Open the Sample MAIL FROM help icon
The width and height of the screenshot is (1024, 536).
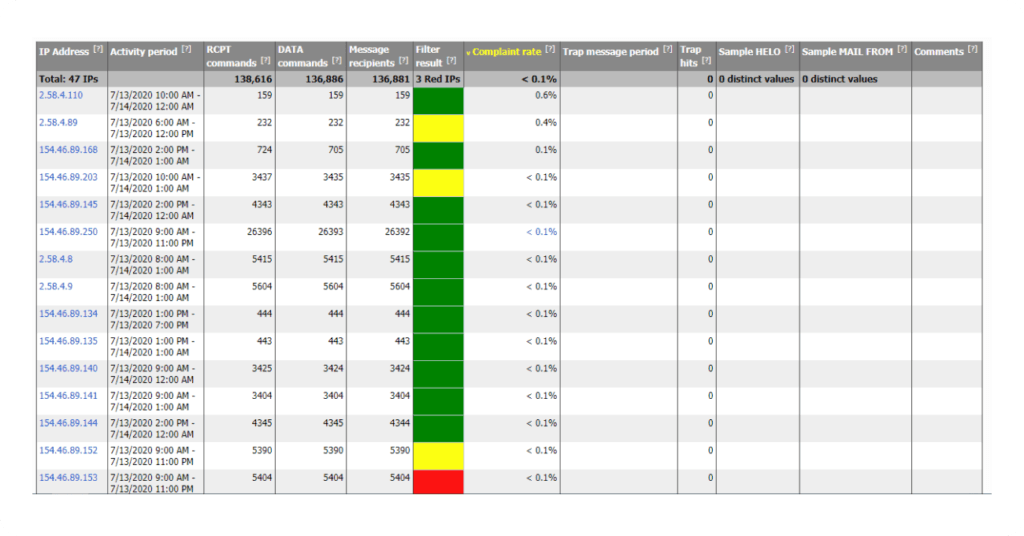tap(902, 50)
